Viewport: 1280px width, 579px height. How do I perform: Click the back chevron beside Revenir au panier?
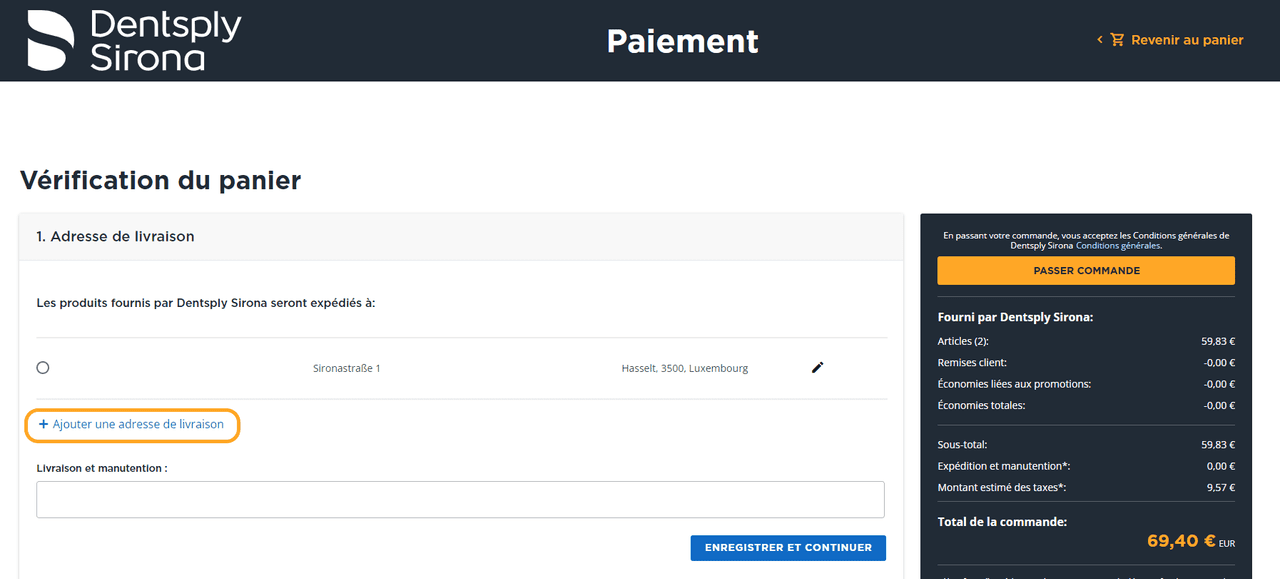click(1100, 40)
